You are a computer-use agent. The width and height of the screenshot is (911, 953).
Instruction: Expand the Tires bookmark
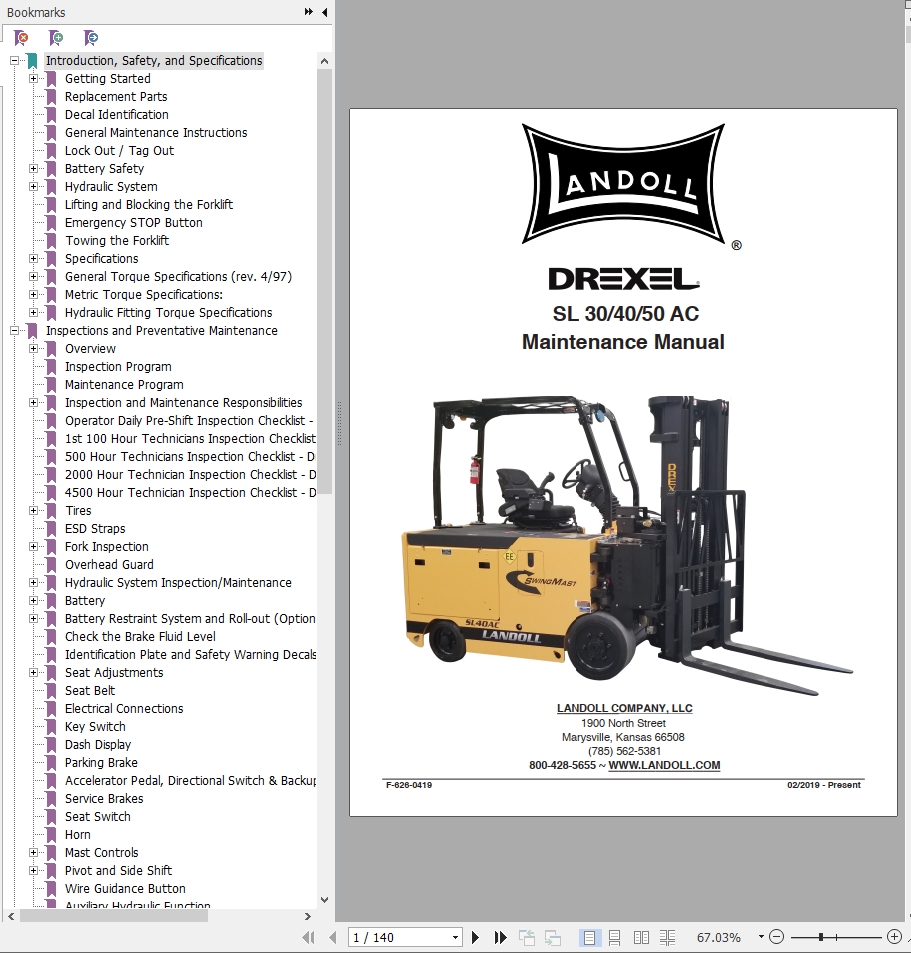(x=33, y=511)
